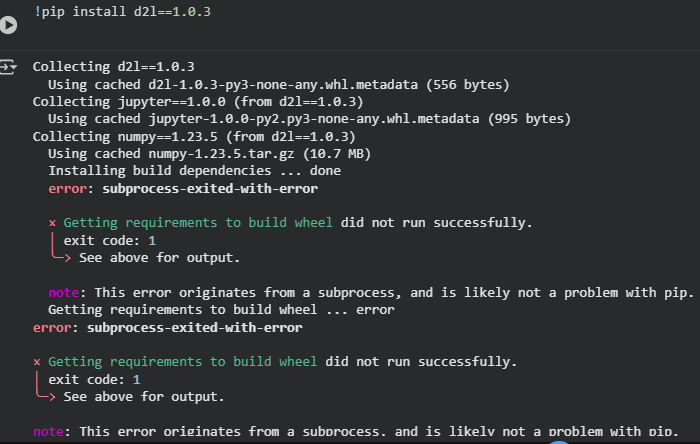The width and height of the screenshot is (700, 444).
Task: Click 'Installing build dependencies ... done' line
Action: point(194,170)
